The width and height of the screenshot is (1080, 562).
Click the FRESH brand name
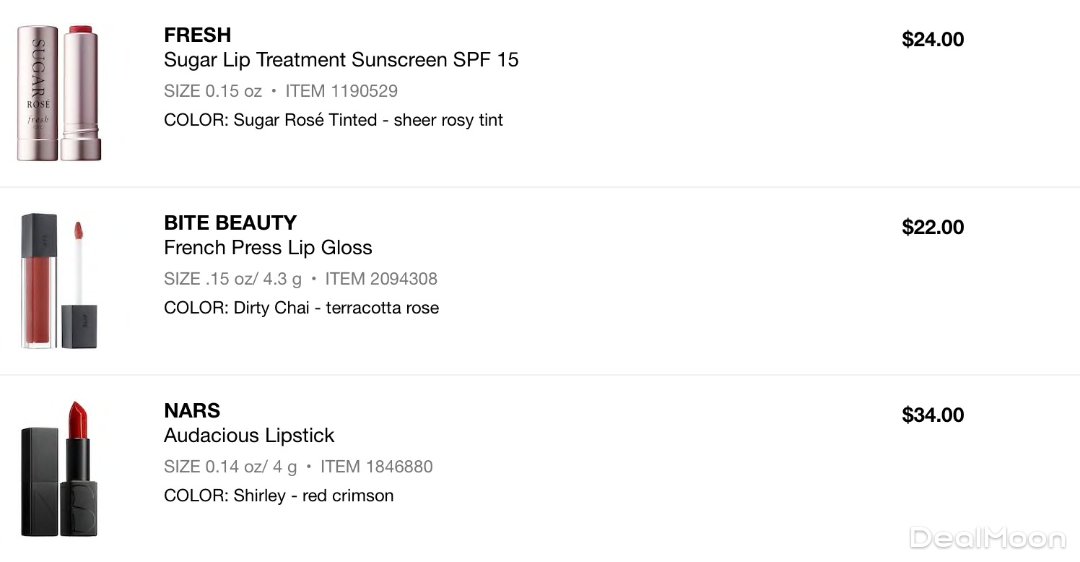pos(198,35)
